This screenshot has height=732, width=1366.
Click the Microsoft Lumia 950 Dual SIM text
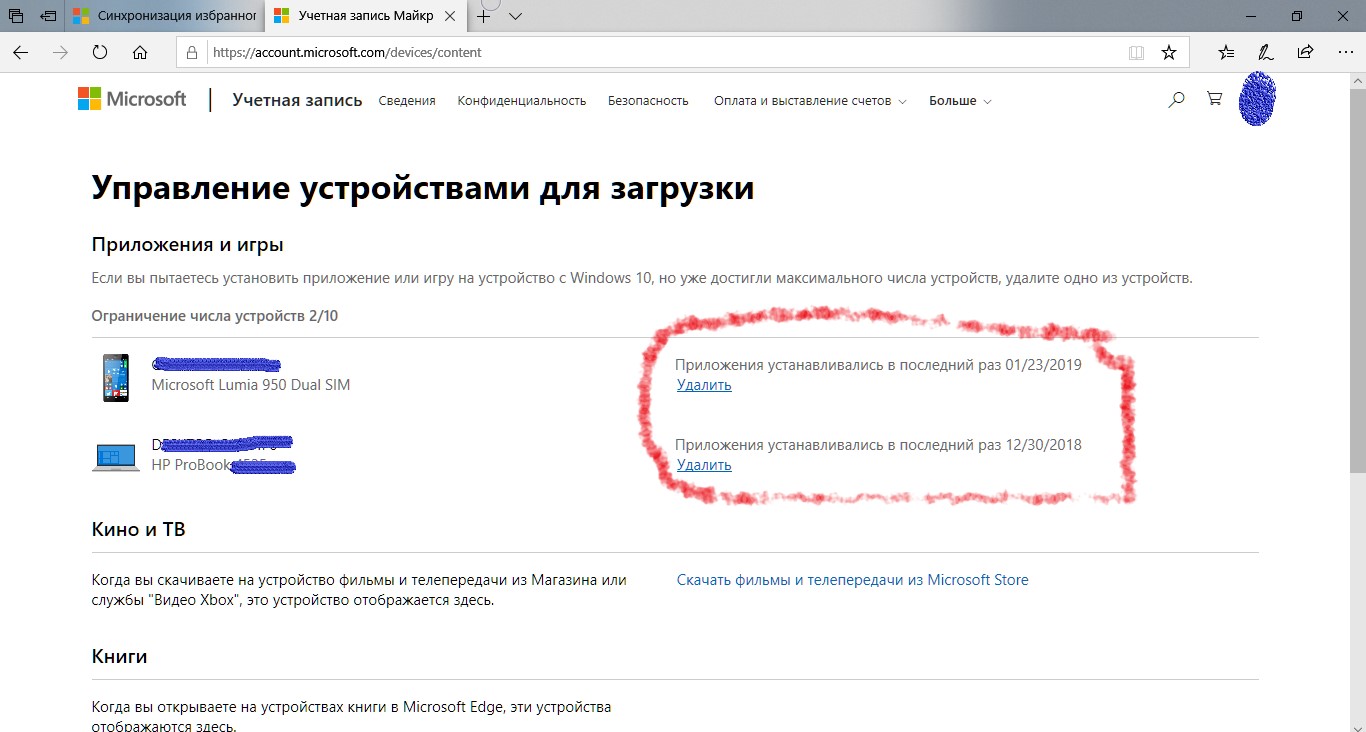tap(250, 385)
